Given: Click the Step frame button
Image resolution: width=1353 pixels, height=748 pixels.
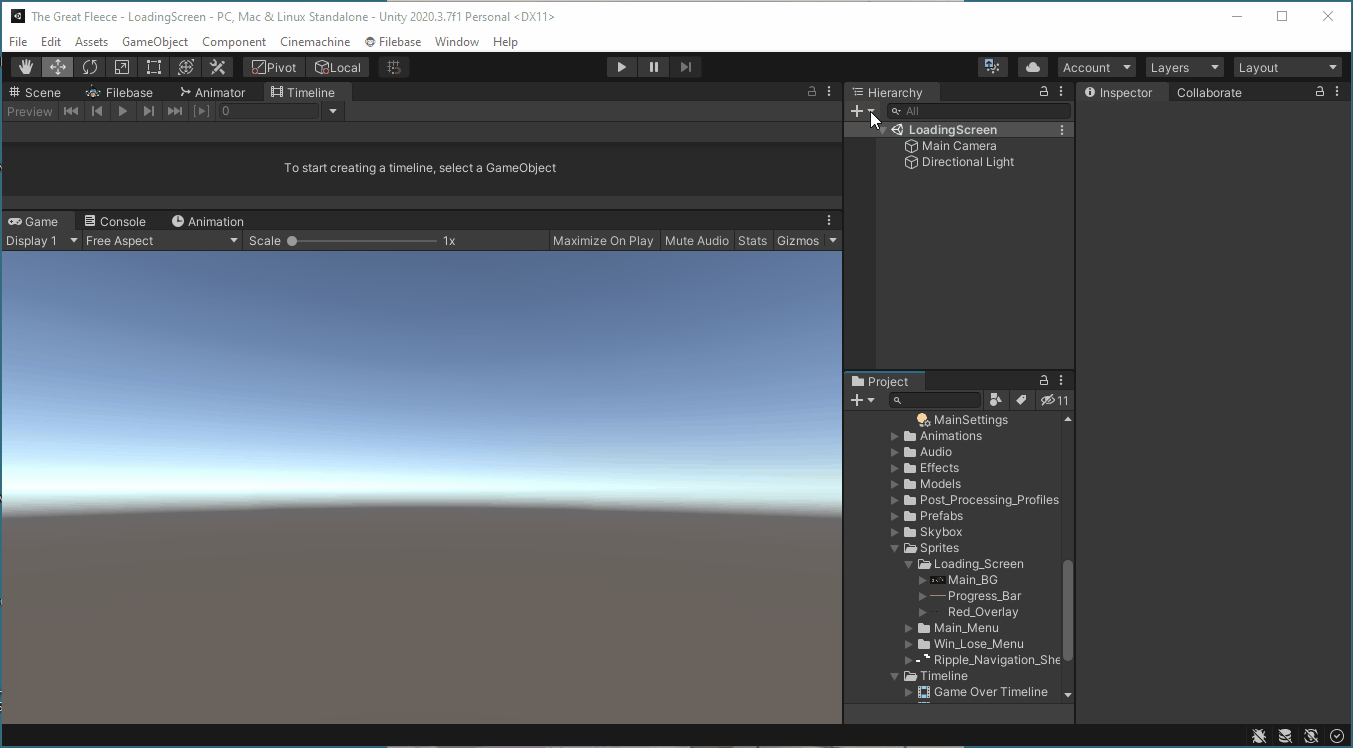Looking at the screenshot, I should pyautogui.click(x=686, y=67).
